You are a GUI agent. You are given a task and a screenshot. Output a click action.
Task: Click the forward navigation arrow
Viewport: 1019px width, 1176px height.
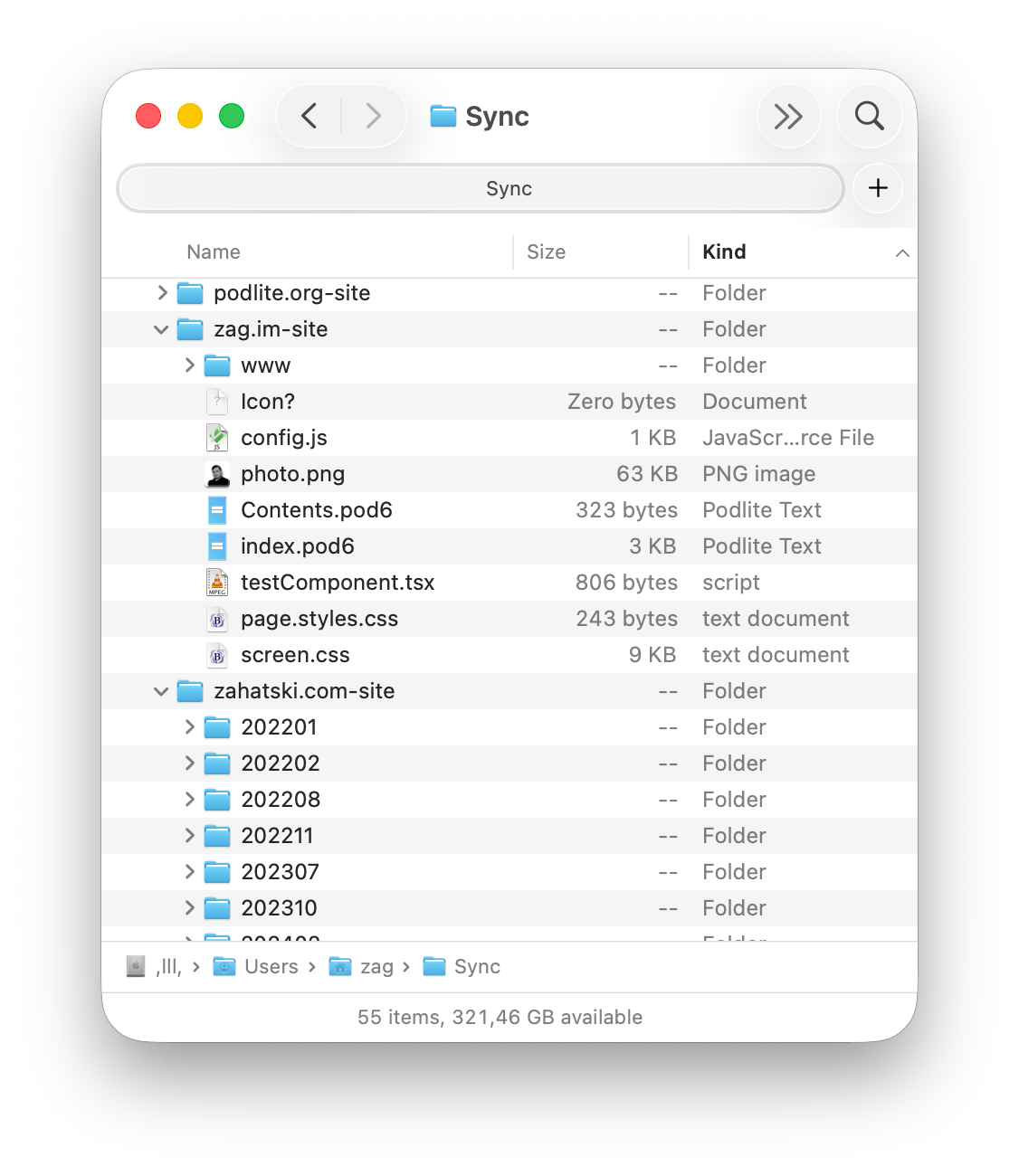click(373, 116)
